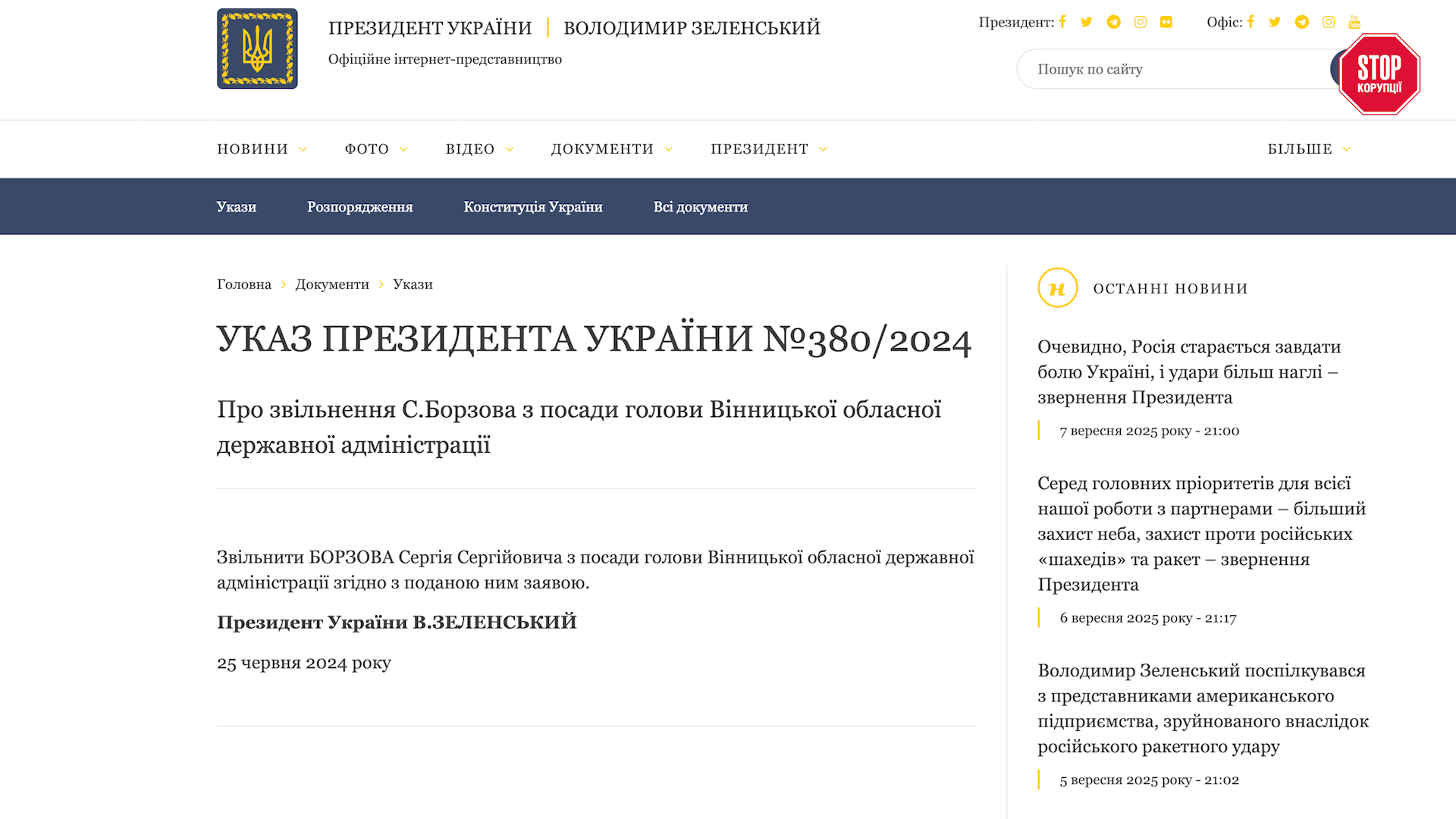Click the signature Президент України В.ЗЕЛЕНСЬКИЙ

[x=397, y=622]
